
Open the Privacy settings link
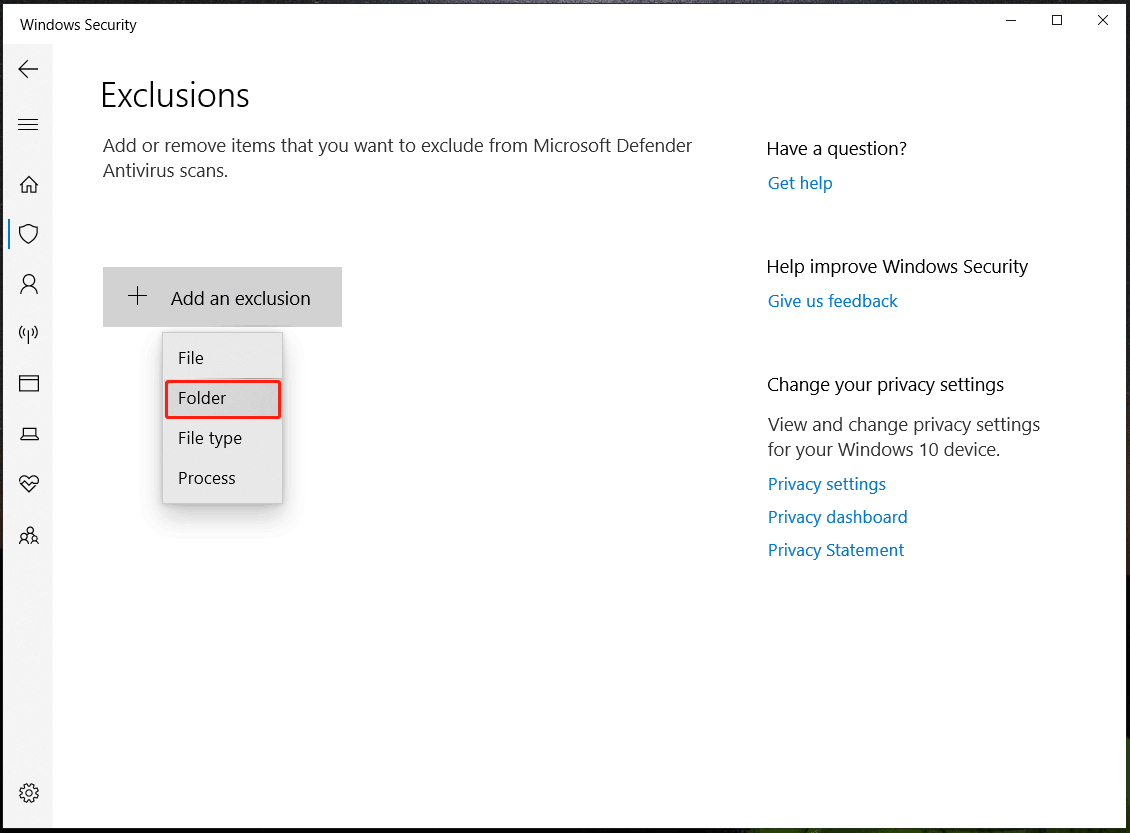pyautogui.click(x=827, y=484)
